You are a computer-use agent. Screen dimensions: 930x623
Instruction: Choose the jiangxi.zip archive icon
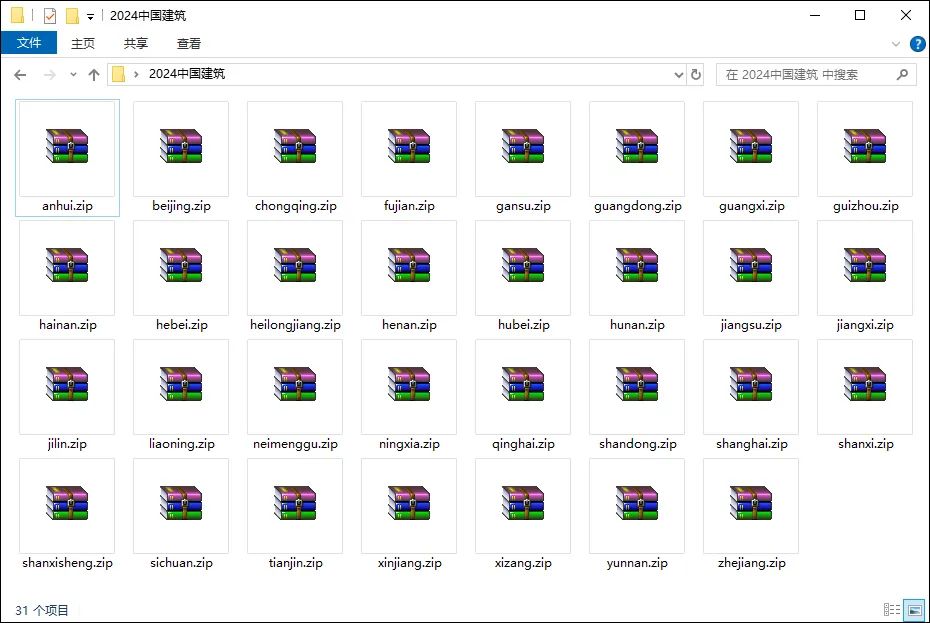pyautogui.click(x=864, y=265)
